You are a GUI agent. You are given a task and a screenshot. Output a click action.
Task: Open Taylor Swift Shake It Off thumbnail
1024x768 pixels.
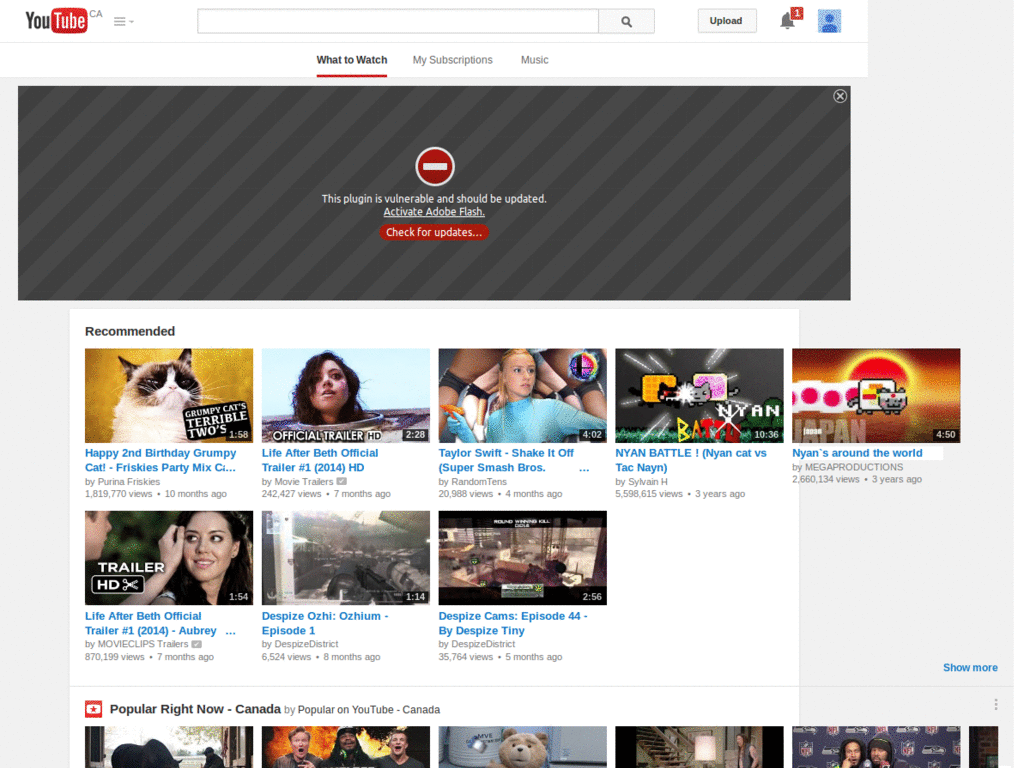522,395
